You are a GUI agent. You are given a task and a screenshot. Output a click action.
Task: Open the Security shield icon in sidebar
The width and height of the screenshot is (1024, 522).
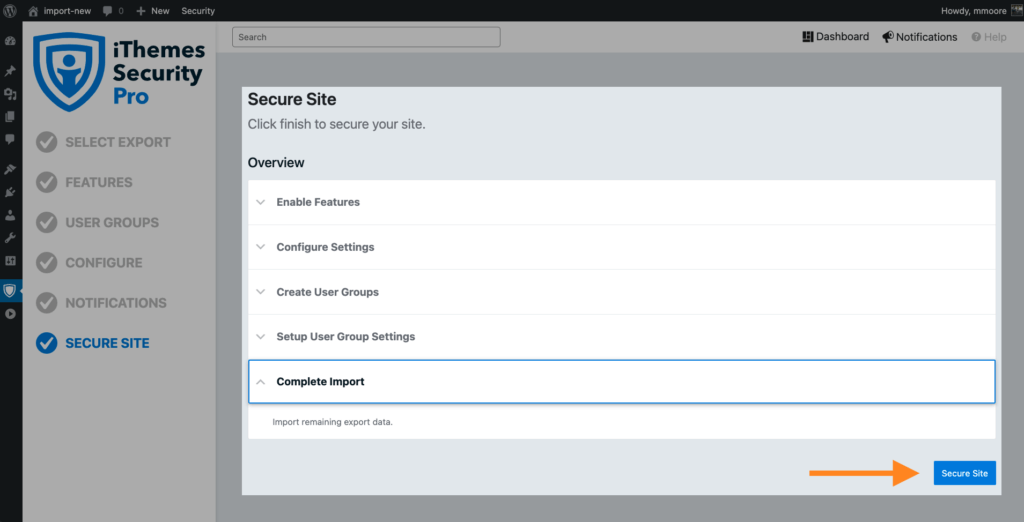click(10, 291)
